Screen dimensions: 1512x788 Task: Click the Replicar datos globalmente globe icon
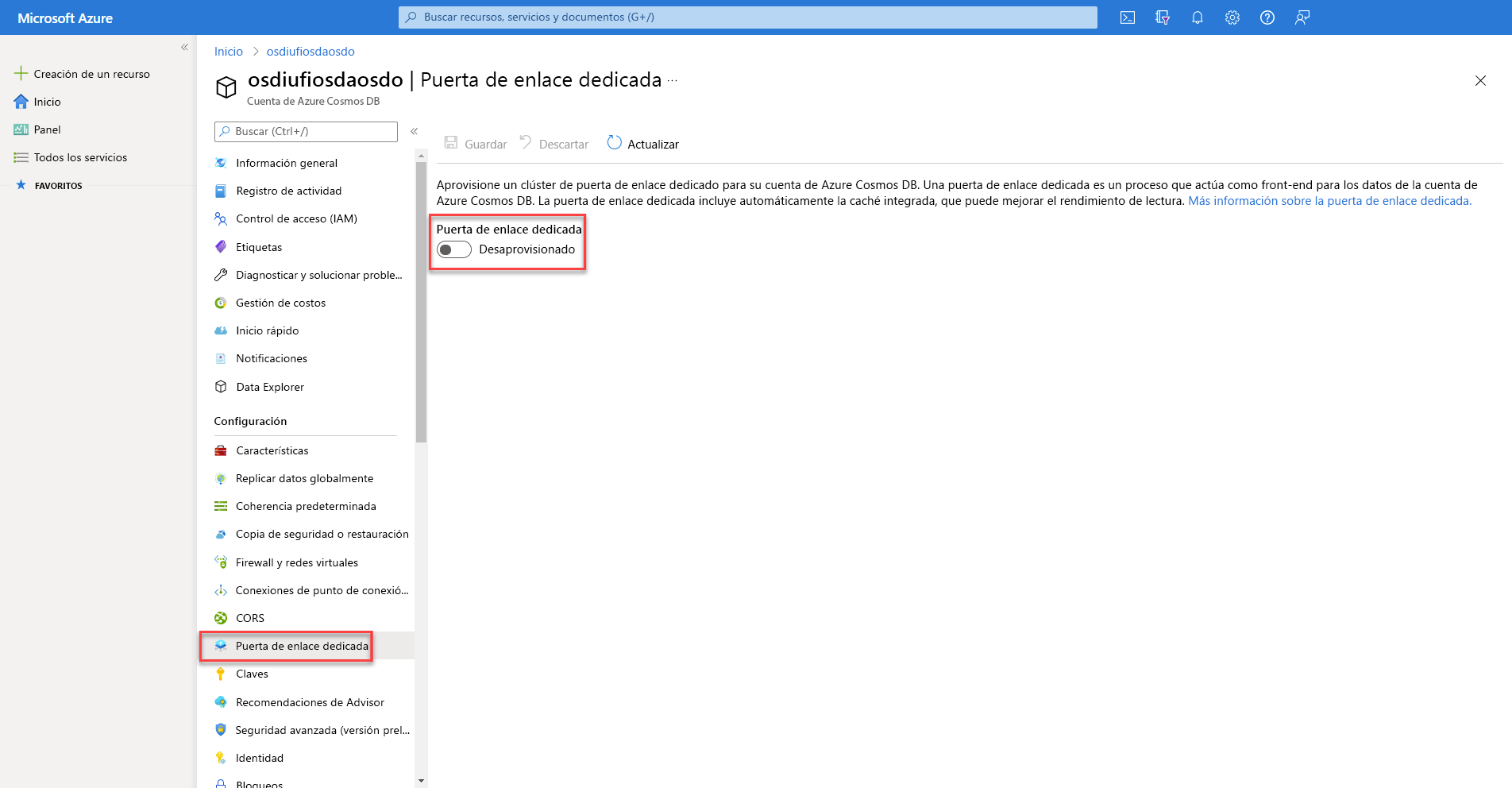tap(221, 478)
